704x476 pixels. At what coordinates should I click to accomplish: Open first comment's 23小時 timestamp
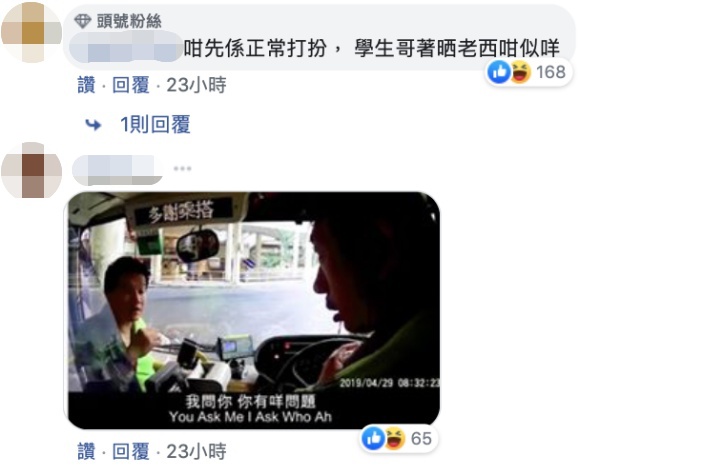click(196, 85)
